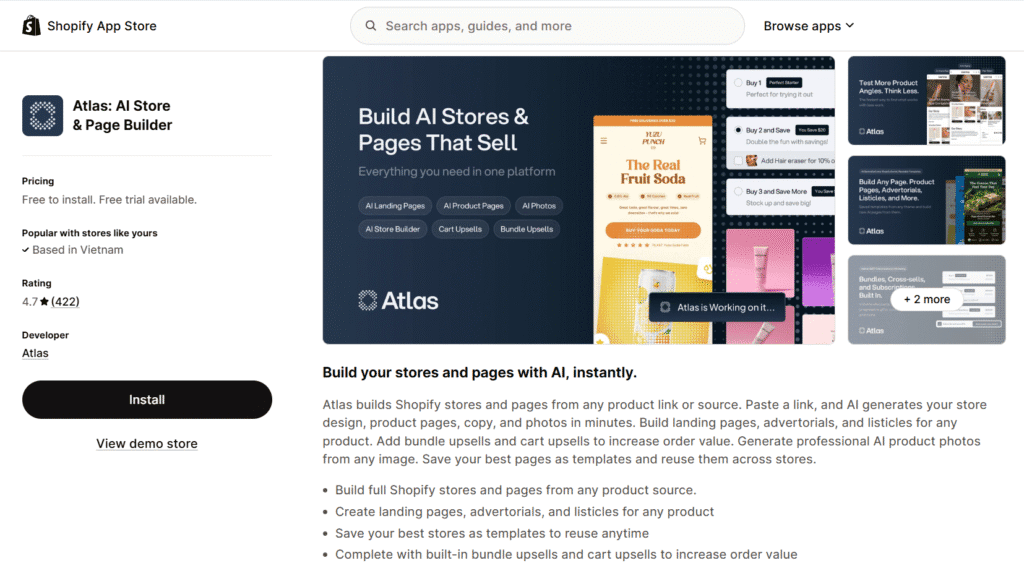This screenshot has width=1024, height=563.
Task: Click the AI Landing Pages pill in the banner
Action: pos(395,206)
